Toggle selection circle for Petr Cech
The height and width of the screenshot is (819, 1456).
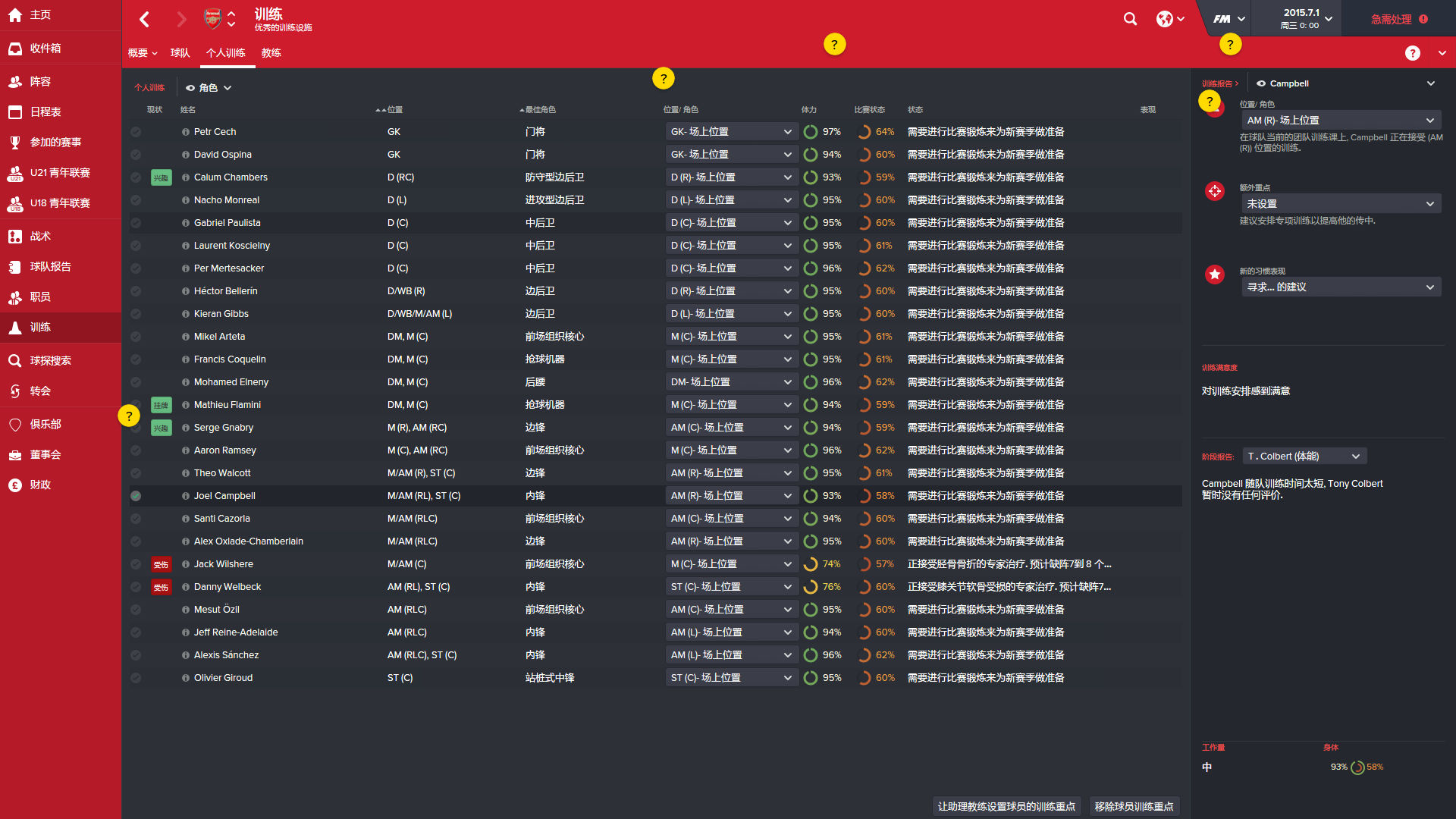[136, 132]
